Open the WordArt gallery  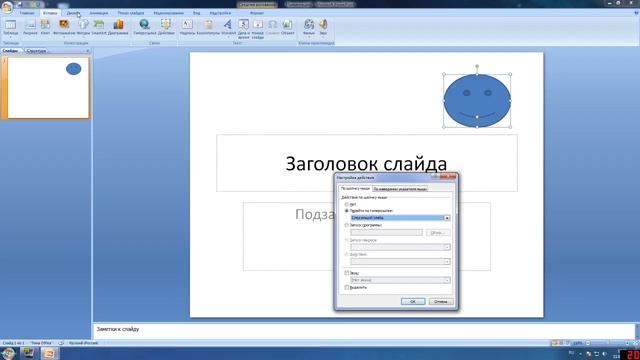tap(229, 27)
